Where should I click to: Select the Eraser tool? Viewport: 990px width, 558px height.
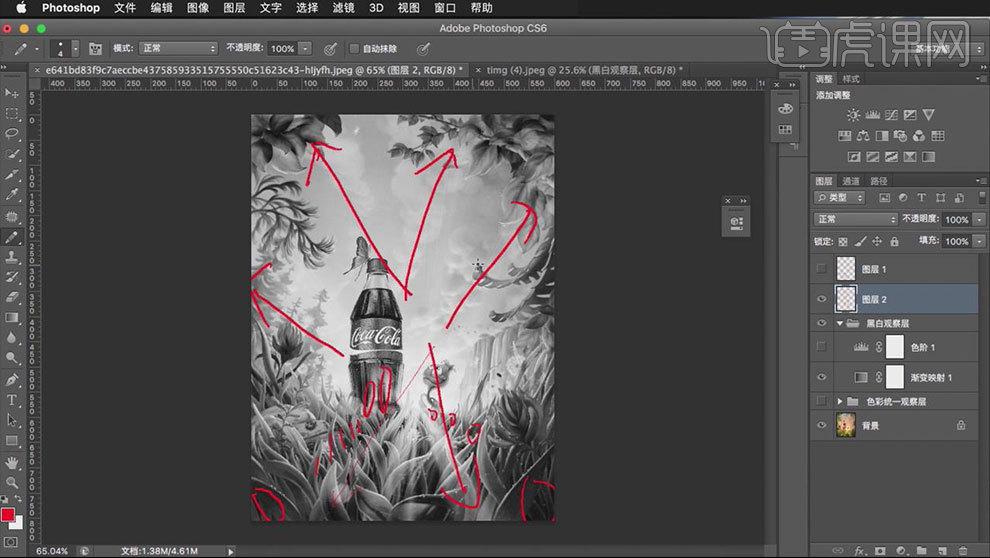tap(11, 297)
